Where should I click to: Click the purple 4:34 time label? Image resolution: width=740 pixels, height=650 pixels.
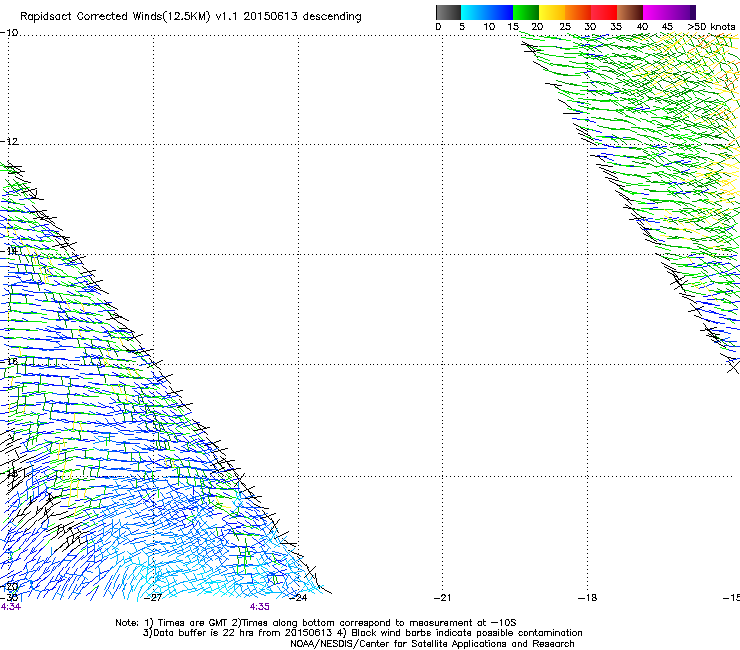(x=10, y=607)
